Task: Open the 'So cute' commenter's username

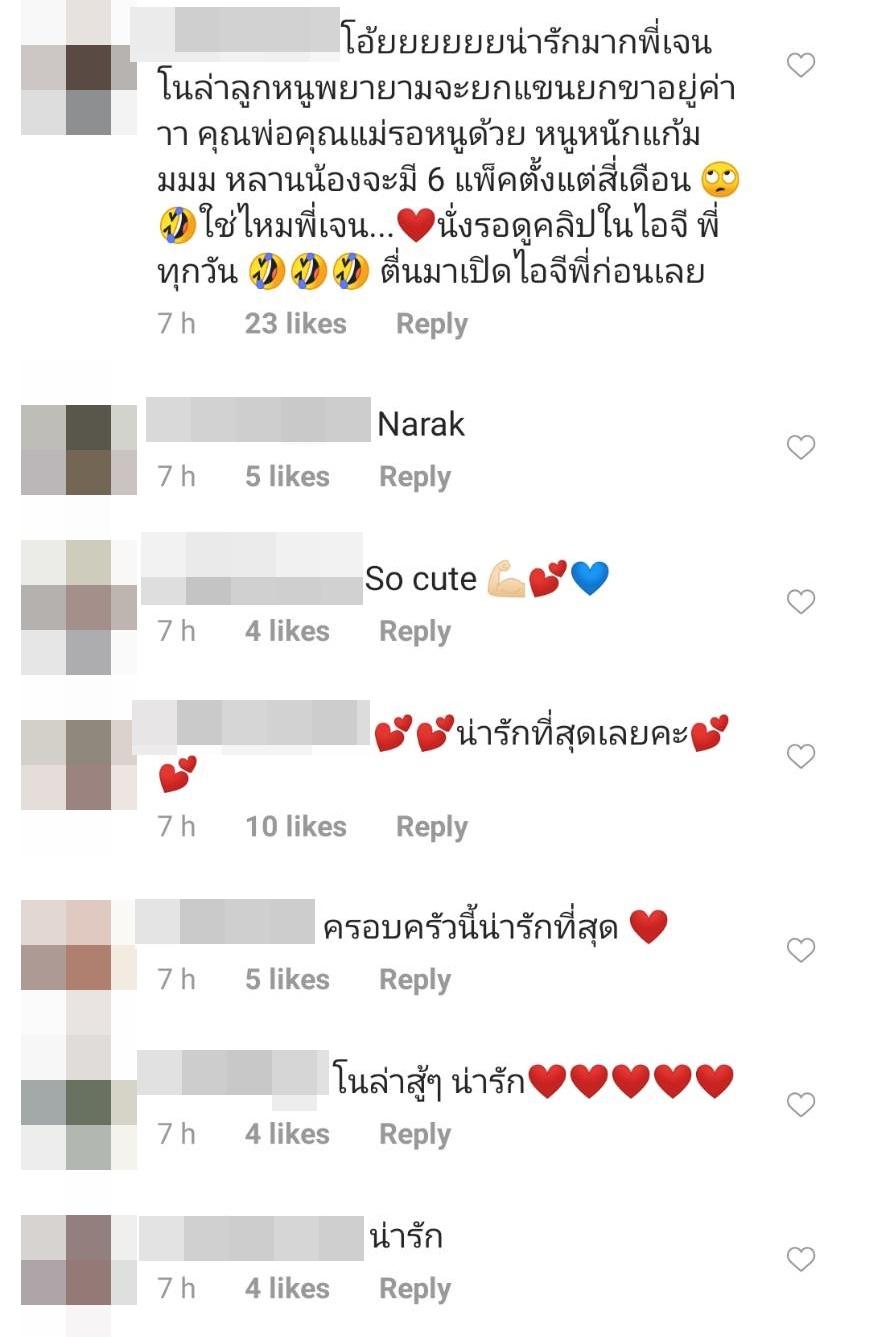Action: click(x=252, y=569)
